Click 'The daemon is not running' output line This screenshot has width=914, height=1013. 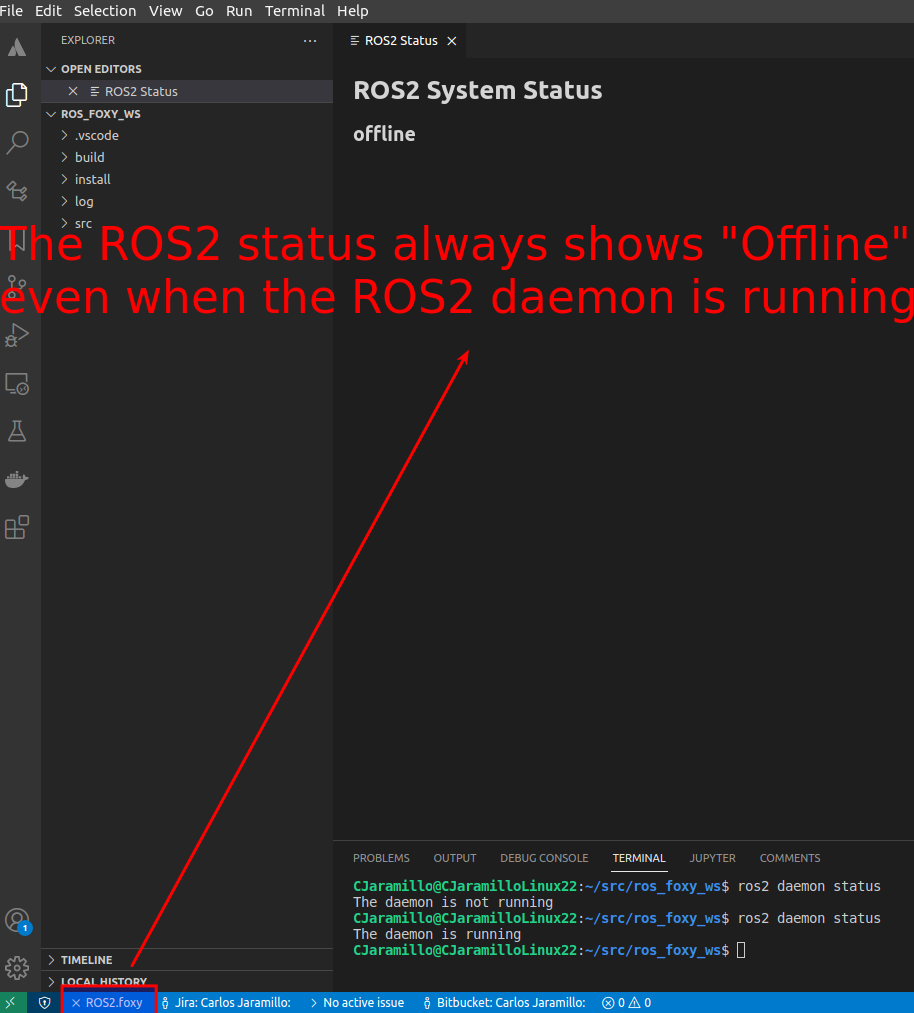tap(453, 902)
